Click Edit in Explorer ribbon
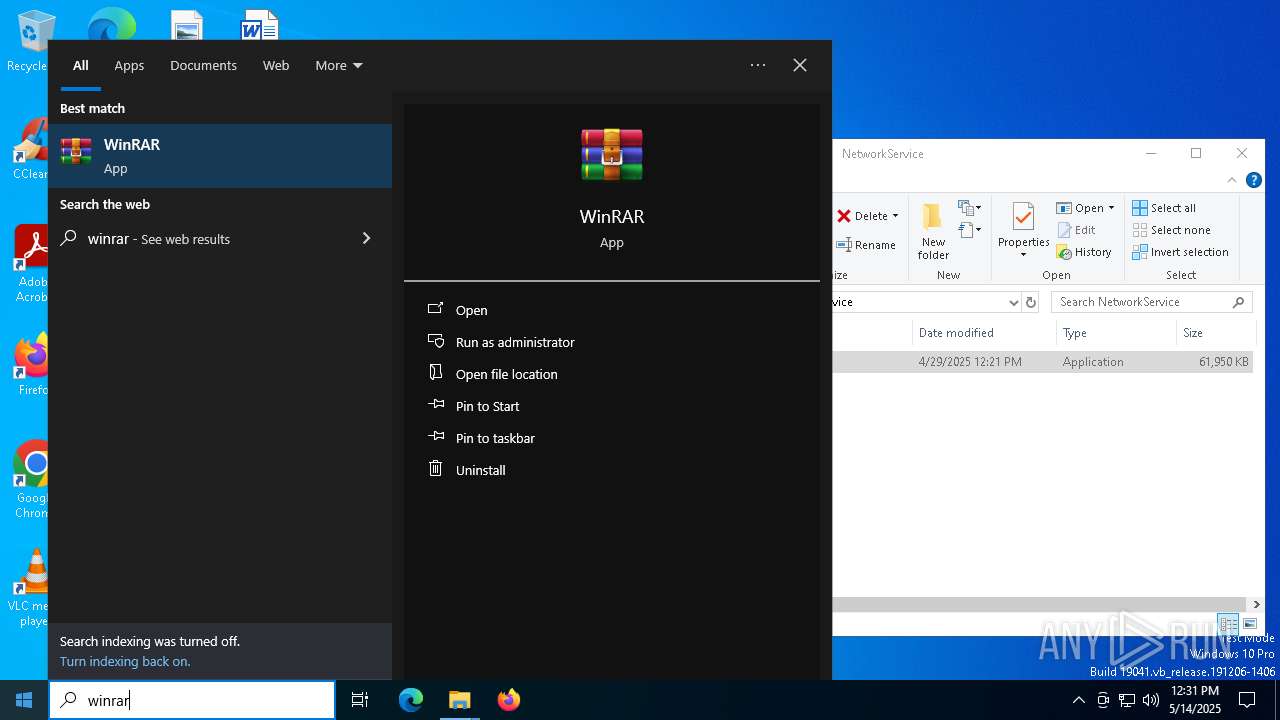Viewport: 1280px width, 720px height. click(1077, 230)
